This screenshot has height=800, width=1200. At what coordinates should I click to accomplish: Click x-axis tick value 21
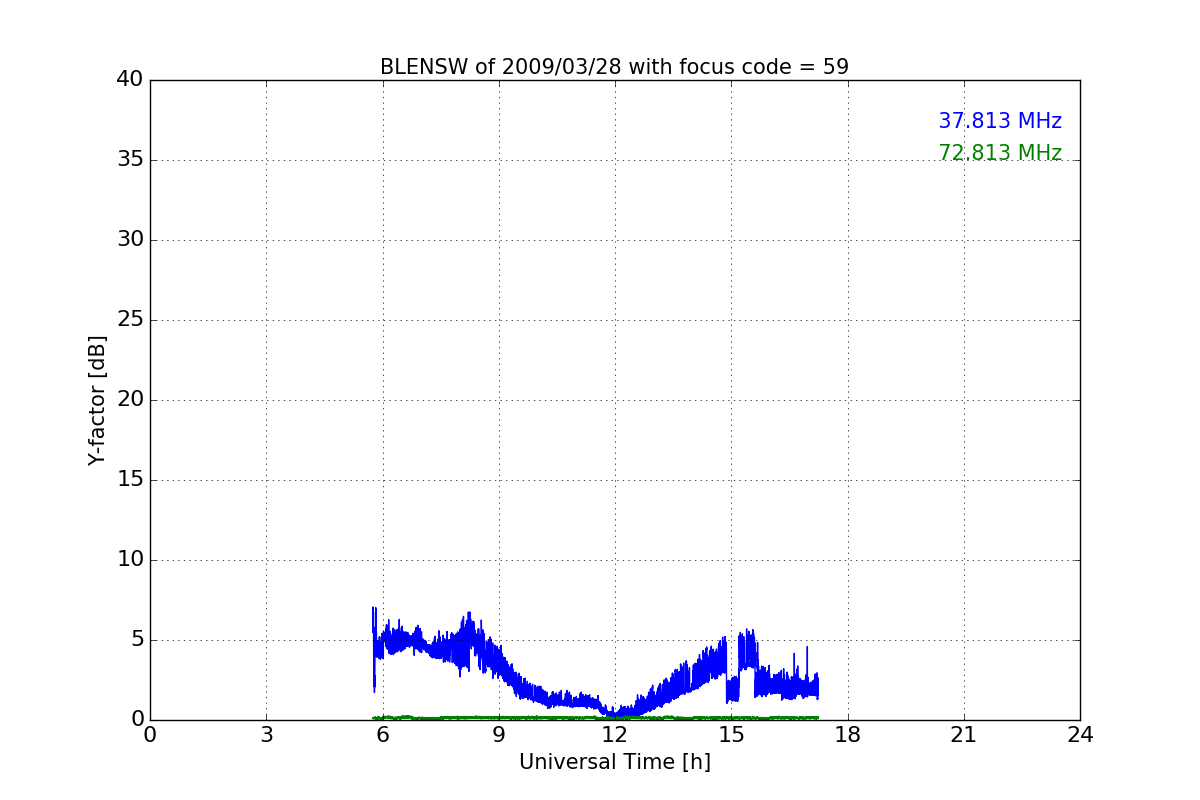tap(964, 735)
